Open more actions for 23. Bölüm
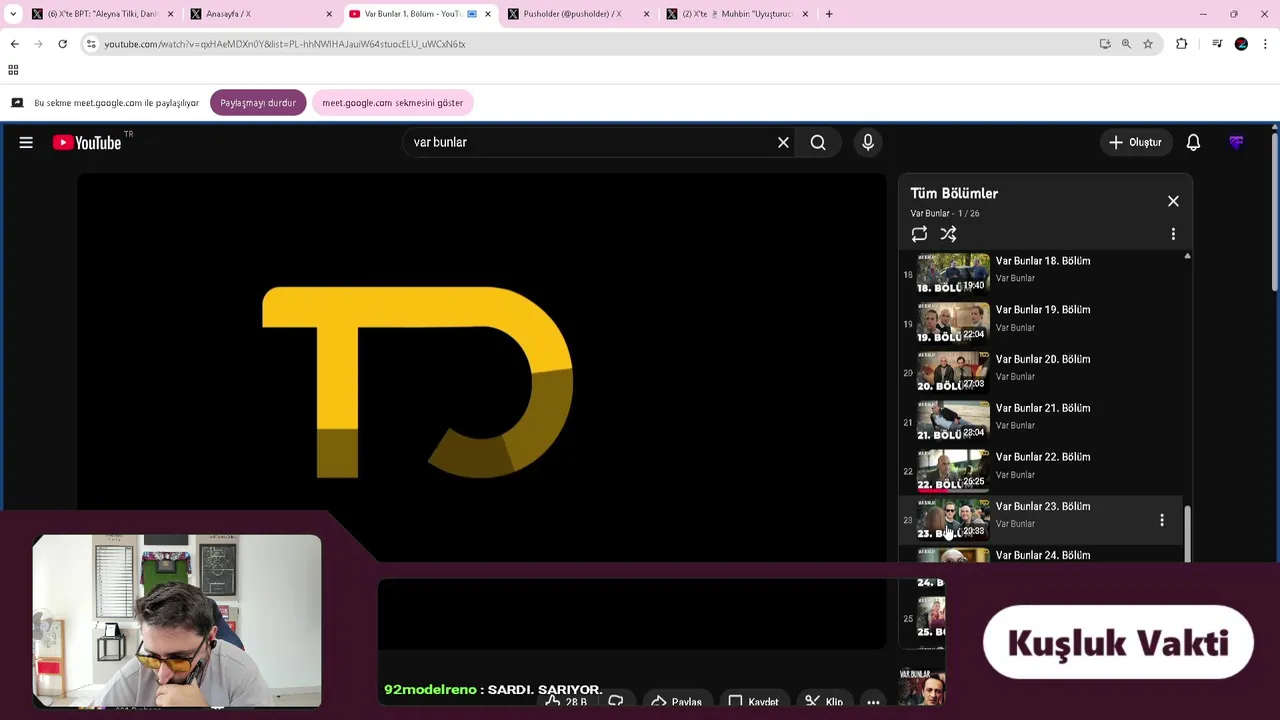The width and height of the screenshot is (1280, 720). pos(1161,520)
